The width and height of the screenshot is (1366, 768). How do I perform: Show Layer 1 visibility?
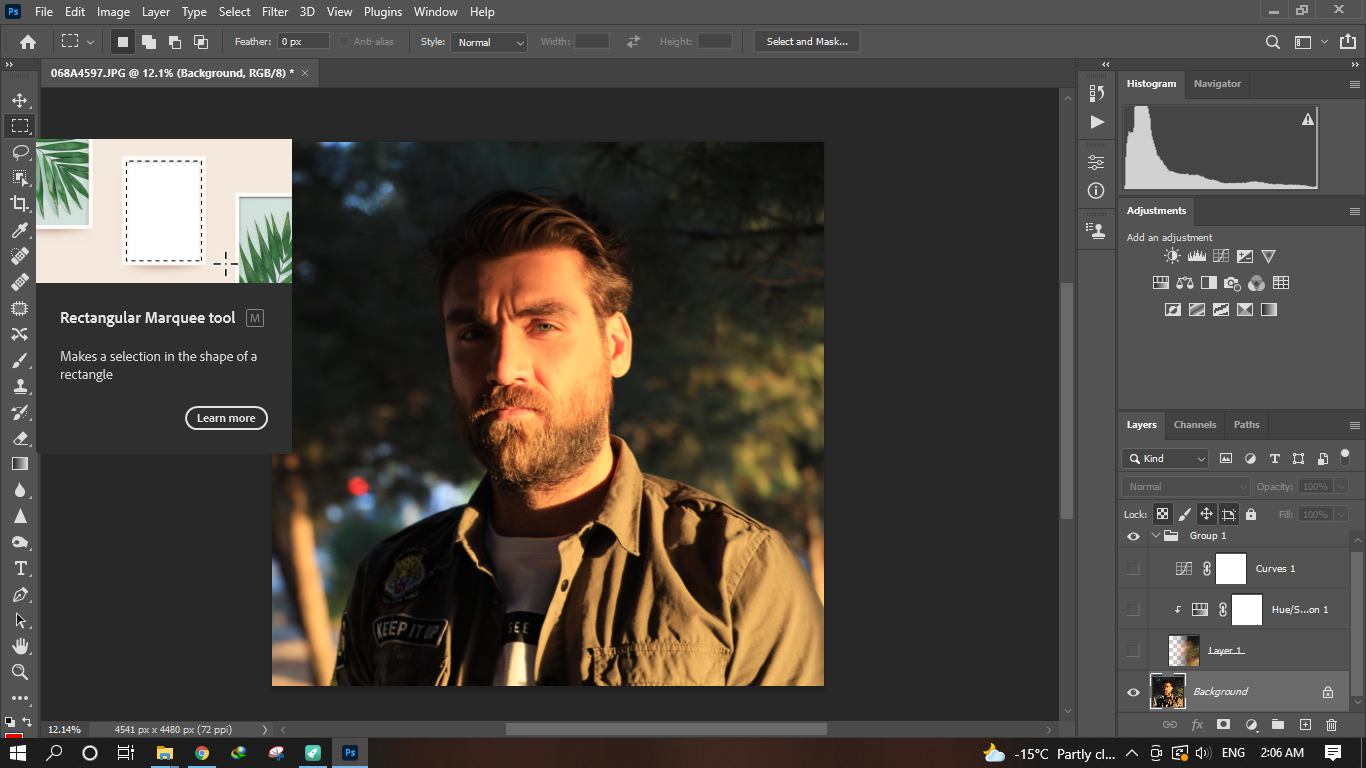click(1133, 651)
